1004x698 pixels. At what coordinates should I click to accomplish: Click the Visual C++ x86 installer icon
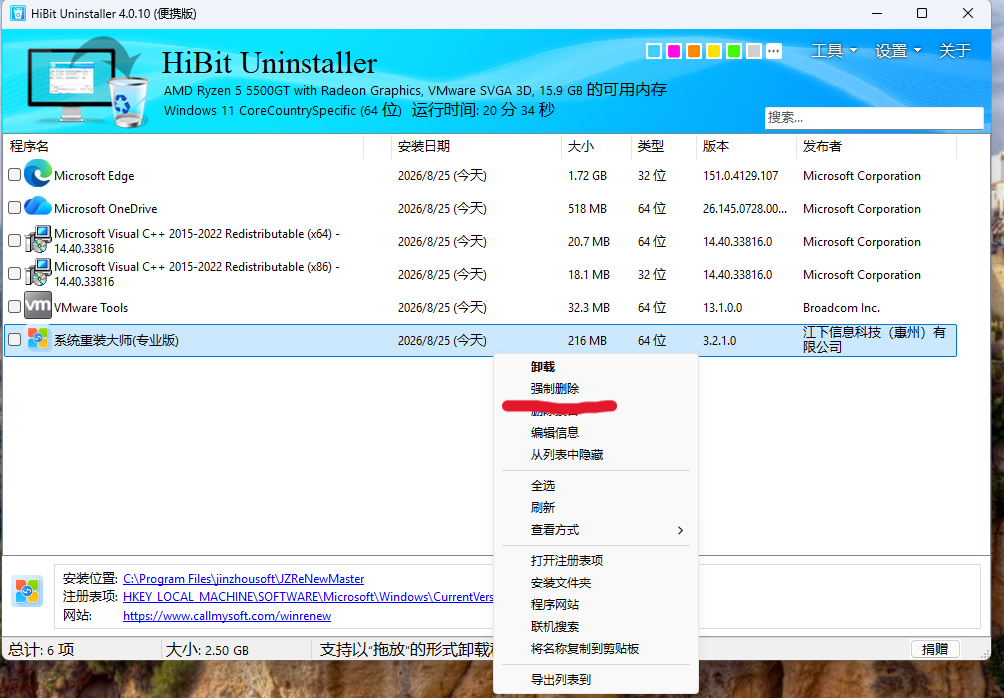click(x=38, y=273)
